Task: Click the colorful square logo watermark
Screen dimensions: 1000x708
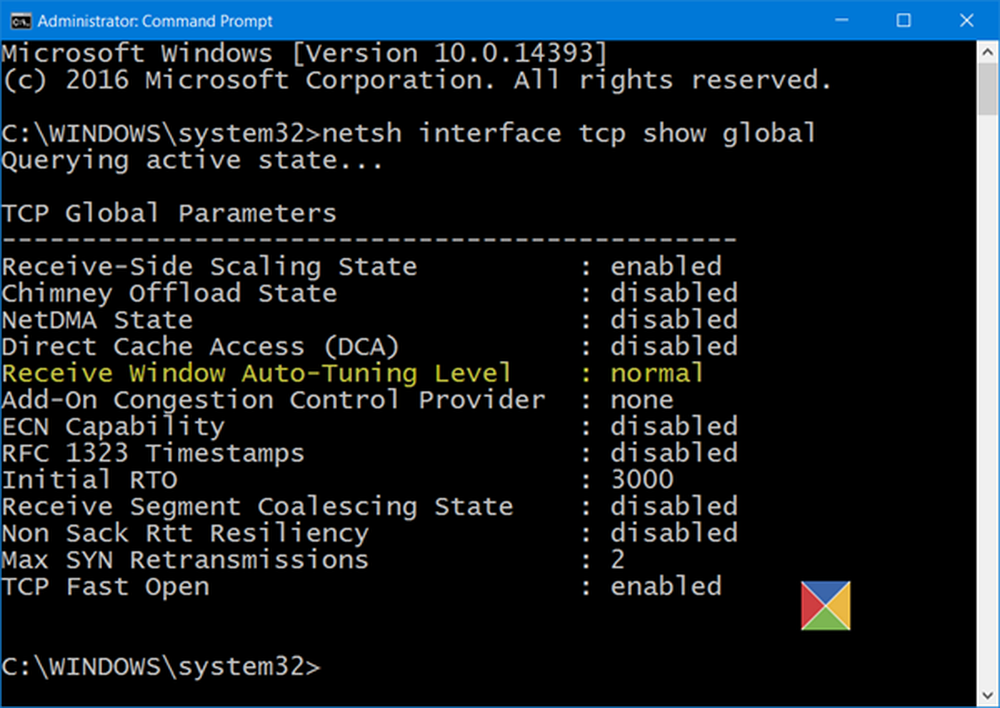Action: 825,606
